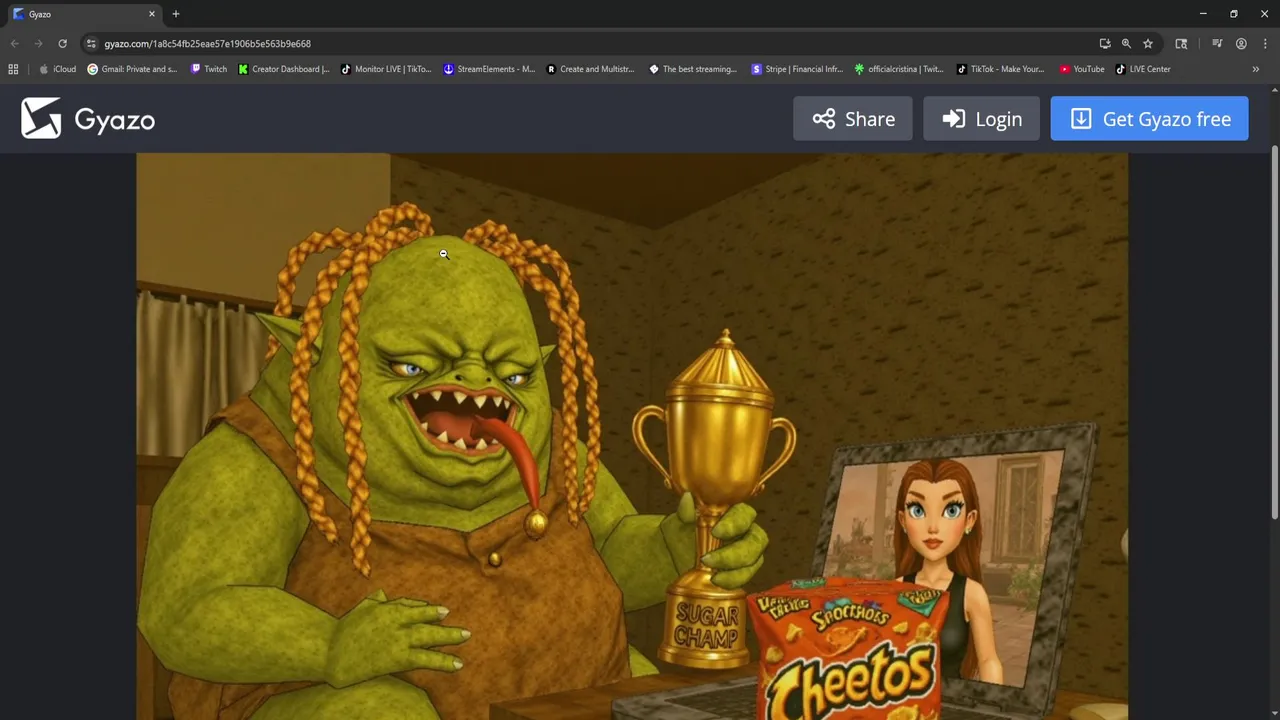1280x720 pixels.
Task: Click the install app icon in address bar
Action: pos(1105,44)
